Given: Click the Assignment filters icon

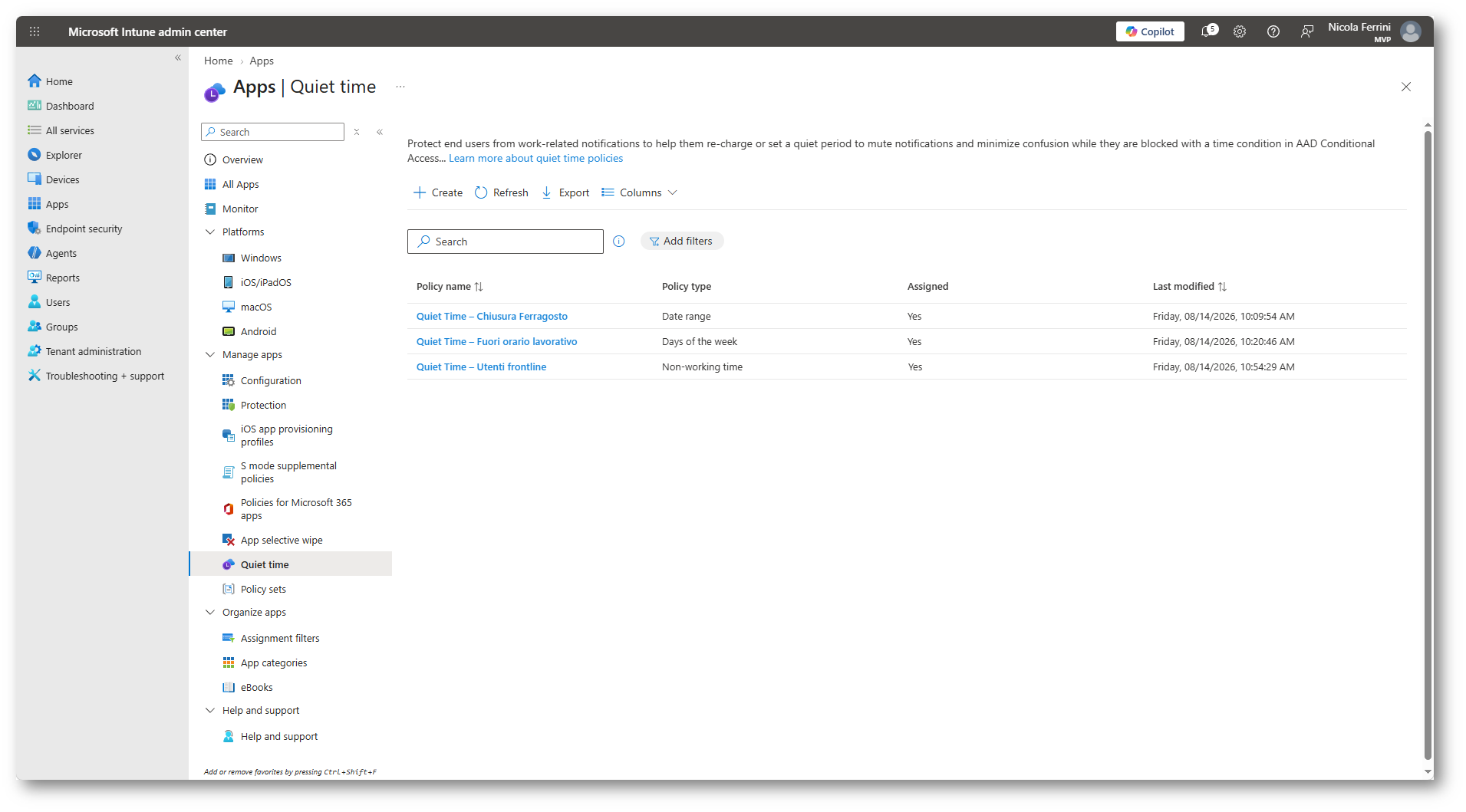Looking at the screenshot, I should click(x=229, y=638).
